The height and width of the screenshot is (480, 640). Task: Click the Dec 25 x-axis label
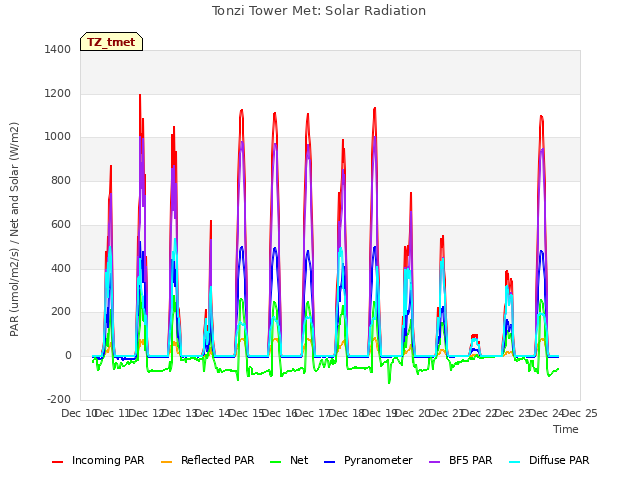[x=580, y=413]
